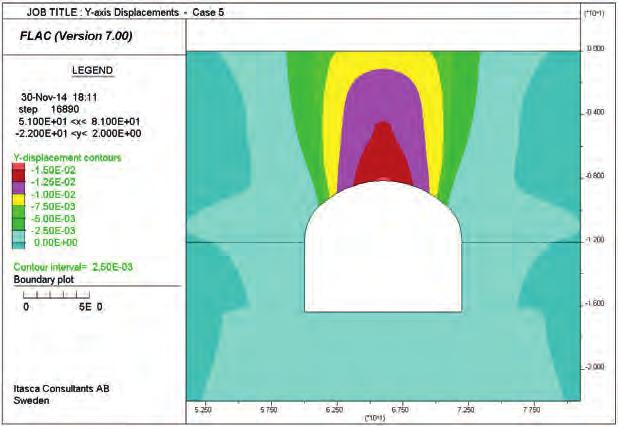Pick the teal swatch beside 0.00E+00
The width and height of the screenshot is (618, 426).
pos(19,245)
